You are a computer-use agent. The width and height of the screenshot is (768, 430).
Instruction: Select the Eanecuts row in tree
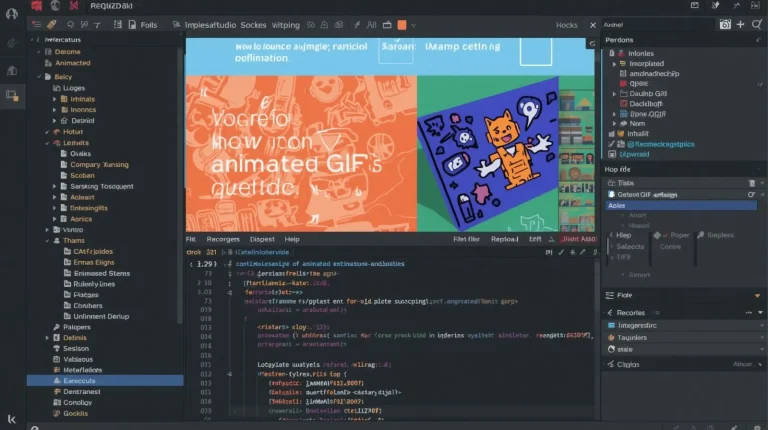coord(105,381)
